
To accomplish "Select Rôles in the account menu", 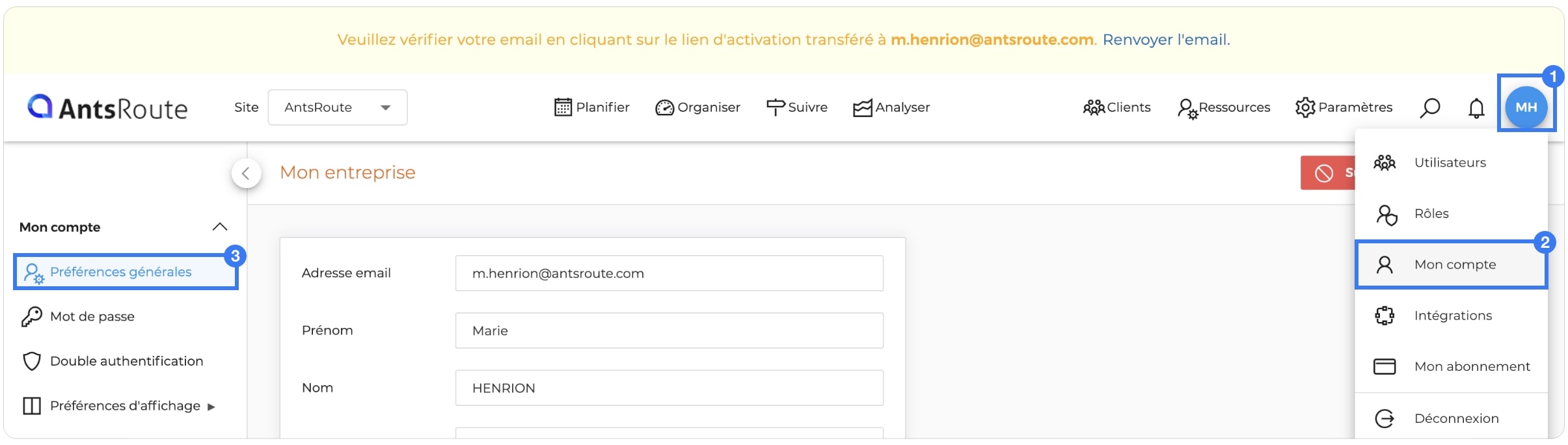I will point(1451,213).
